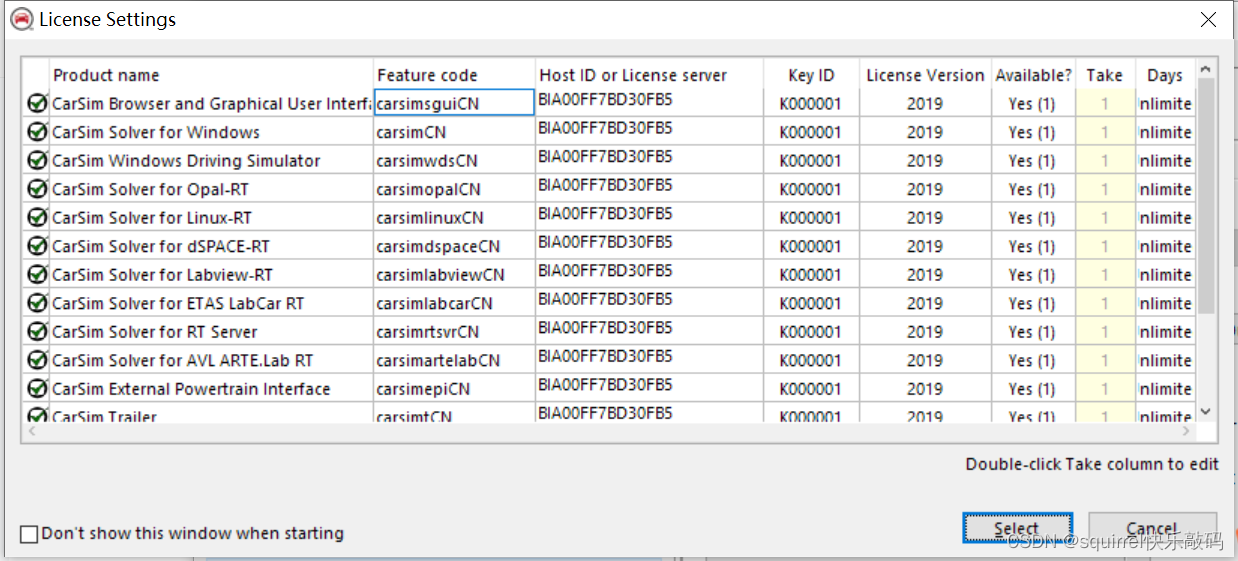Click the Days column header
The height and width of the screenshot is (561, 1238).
tap(1165, 75)
